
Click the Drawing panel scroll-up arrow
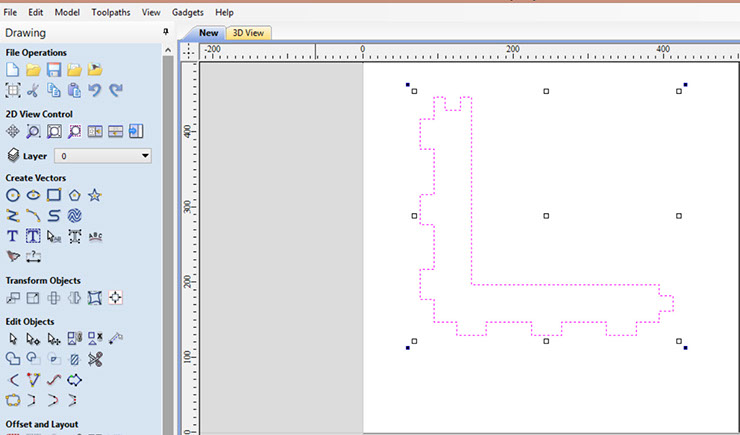168,50
